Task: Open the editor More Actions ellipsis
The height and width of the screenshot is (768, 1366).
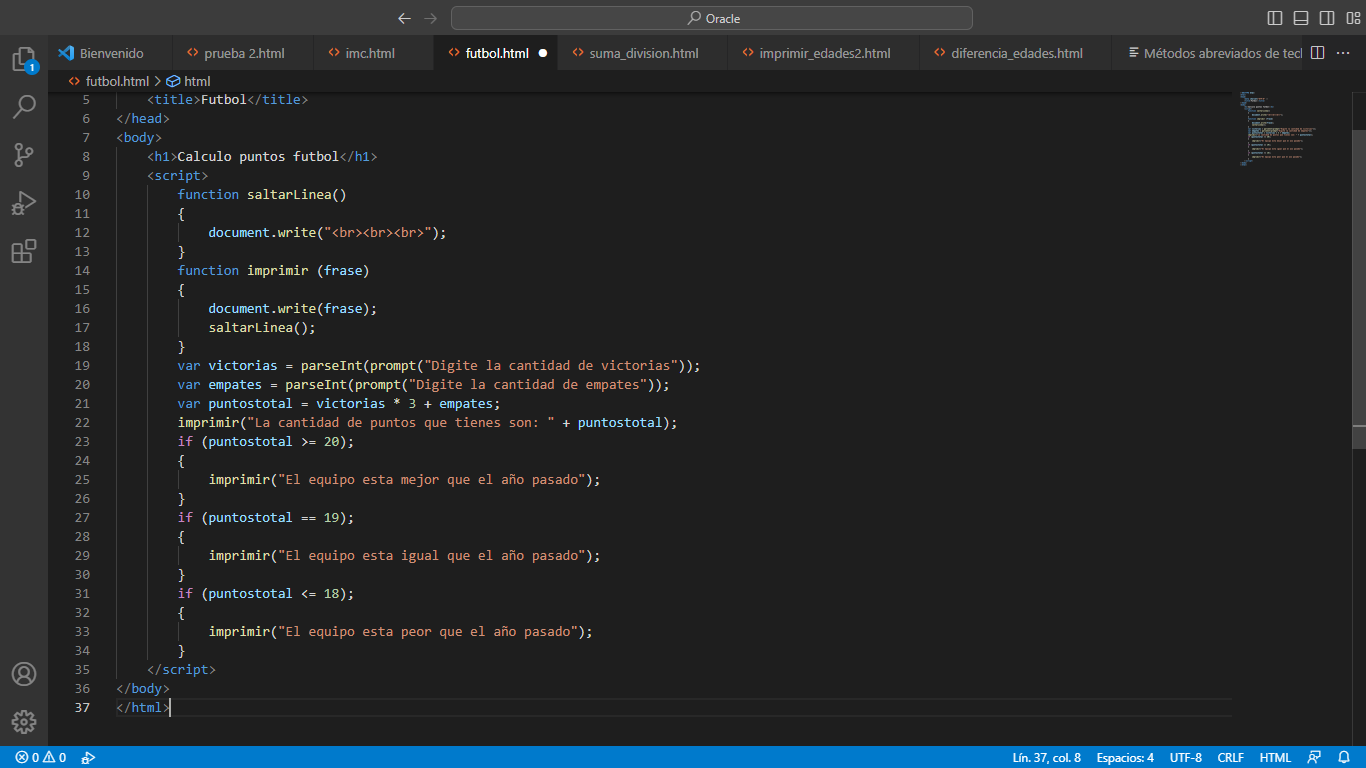Action: (x=1343, y=53)
